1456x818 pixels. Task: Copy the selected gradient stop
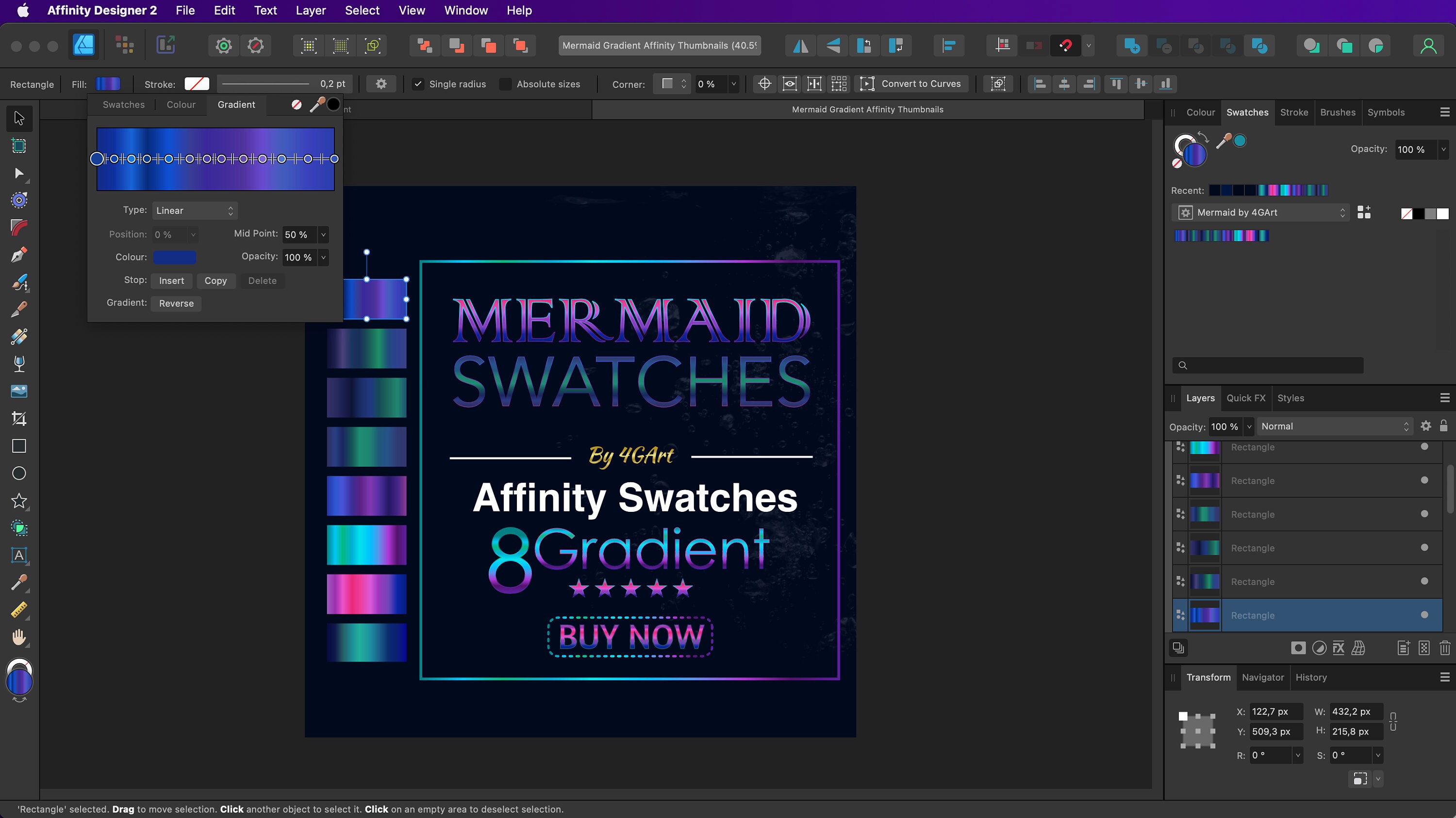pos(216,281)
